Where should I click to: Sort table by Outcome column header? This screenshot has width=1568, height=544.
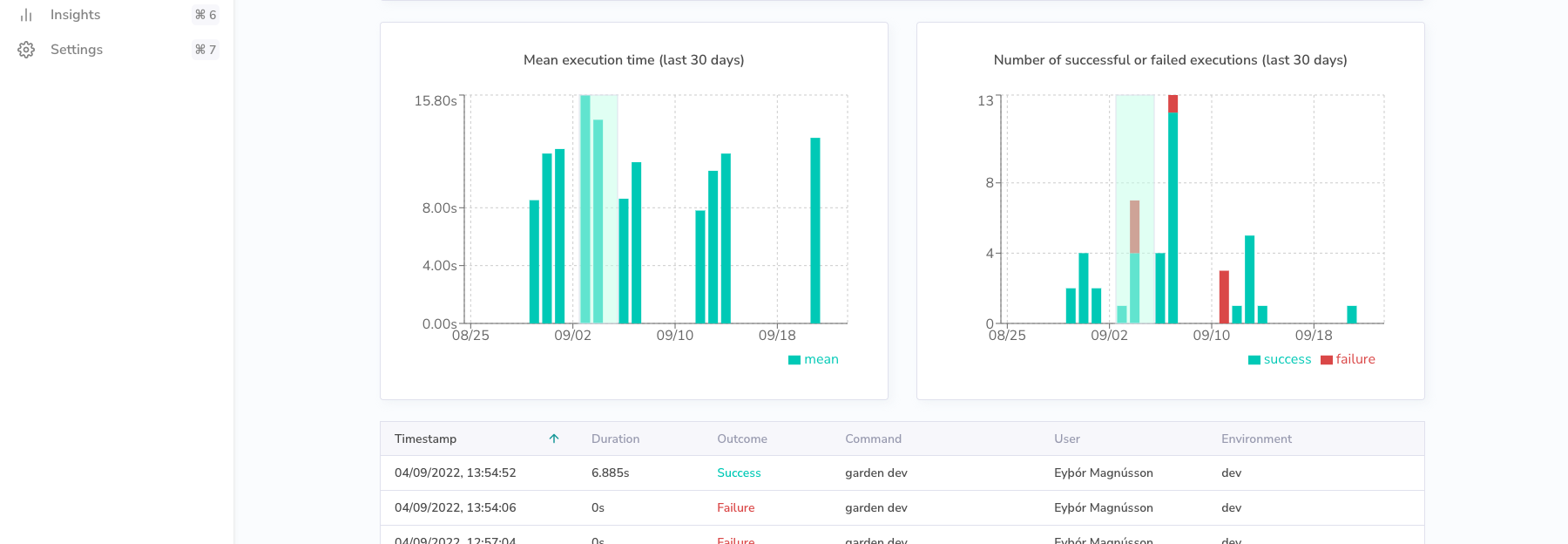(742, 439)
